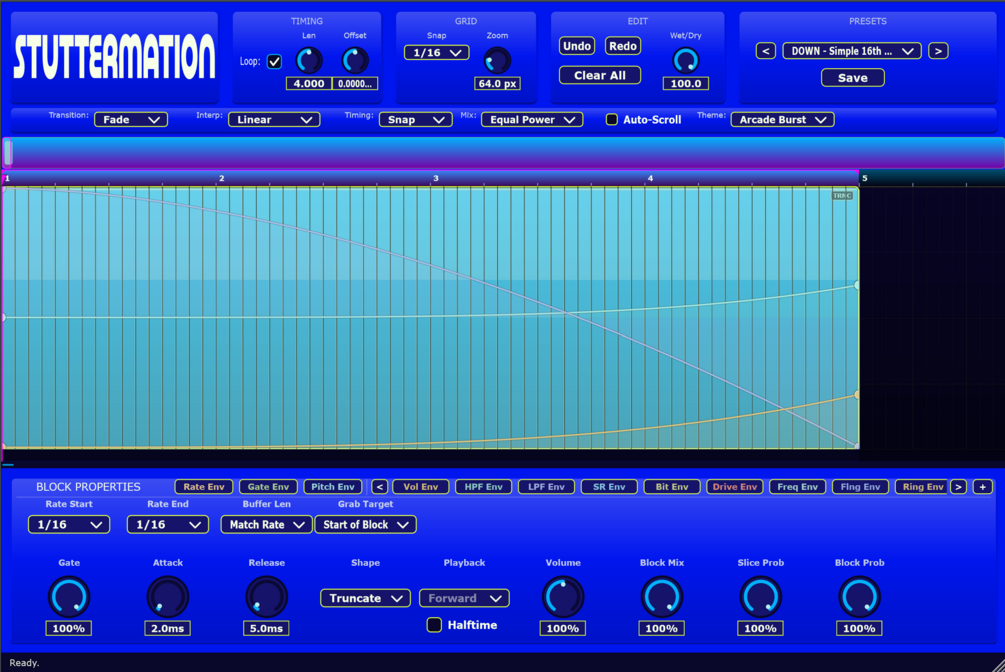Click the Attack value field 2.0ms
Viewport: 1005px width, 672px height.
(x=167, y=628)
